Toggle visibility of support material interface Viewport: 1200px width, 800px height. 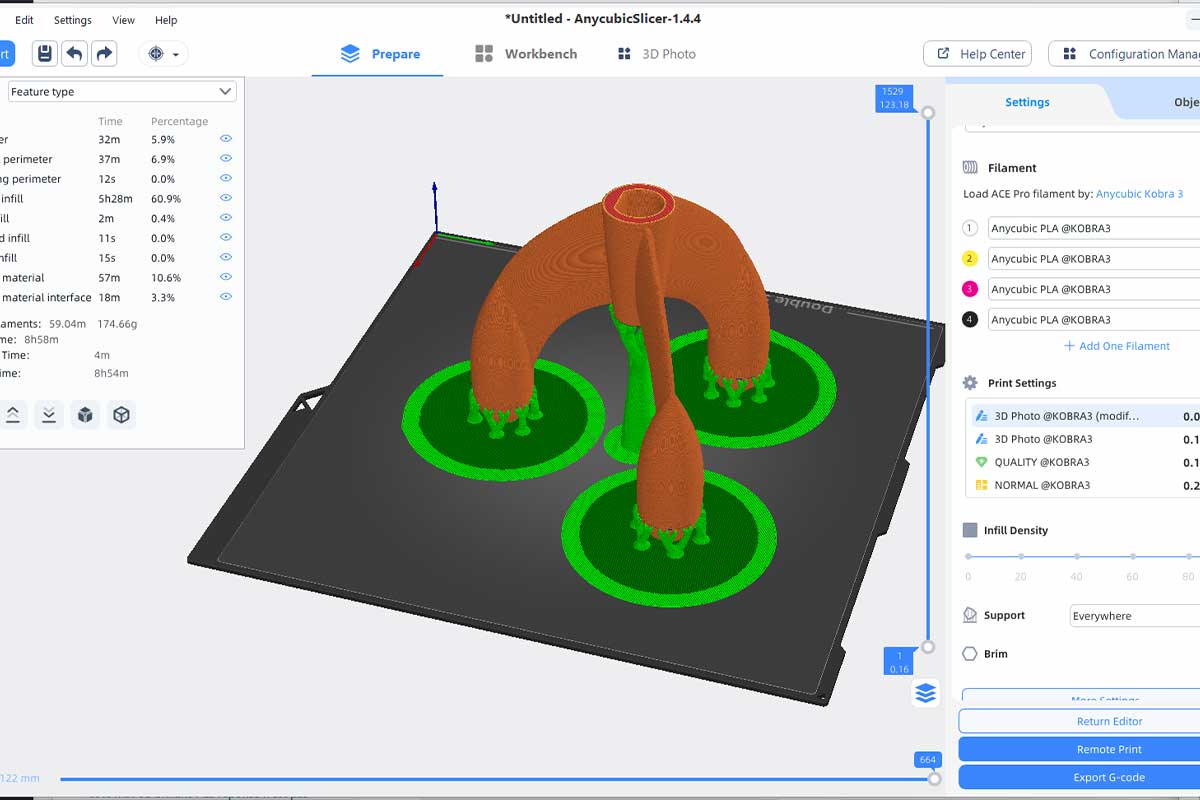226,297
